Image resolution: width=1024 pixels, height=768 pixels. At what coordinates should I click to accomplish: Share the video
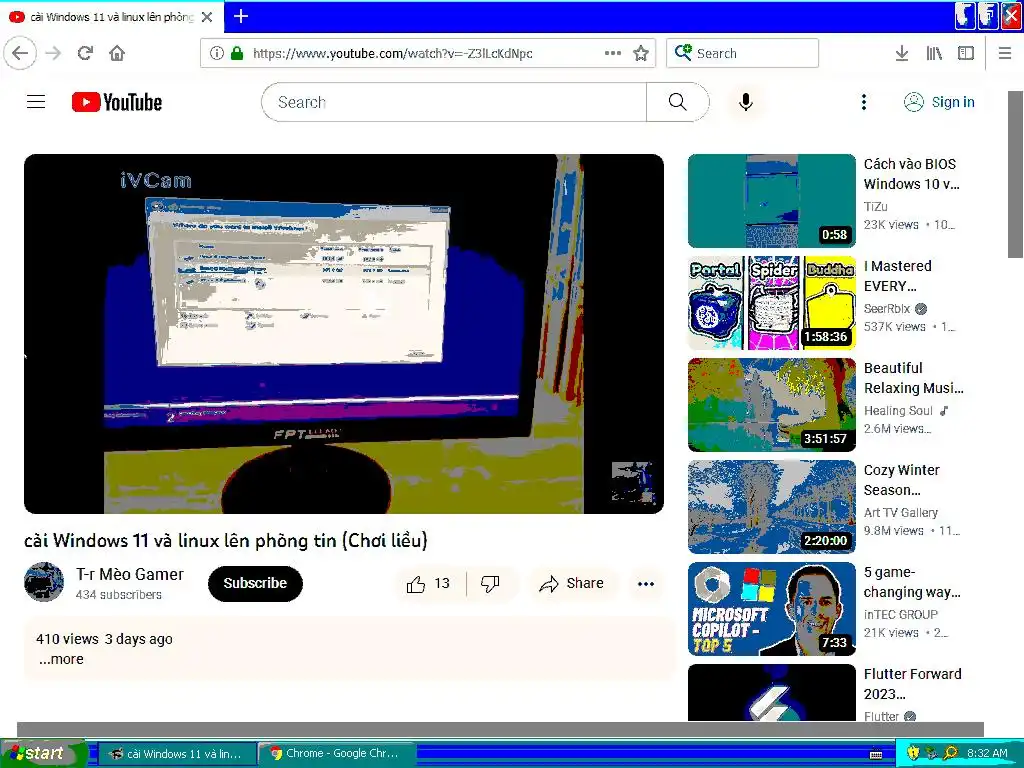click(x=571, y=583)
